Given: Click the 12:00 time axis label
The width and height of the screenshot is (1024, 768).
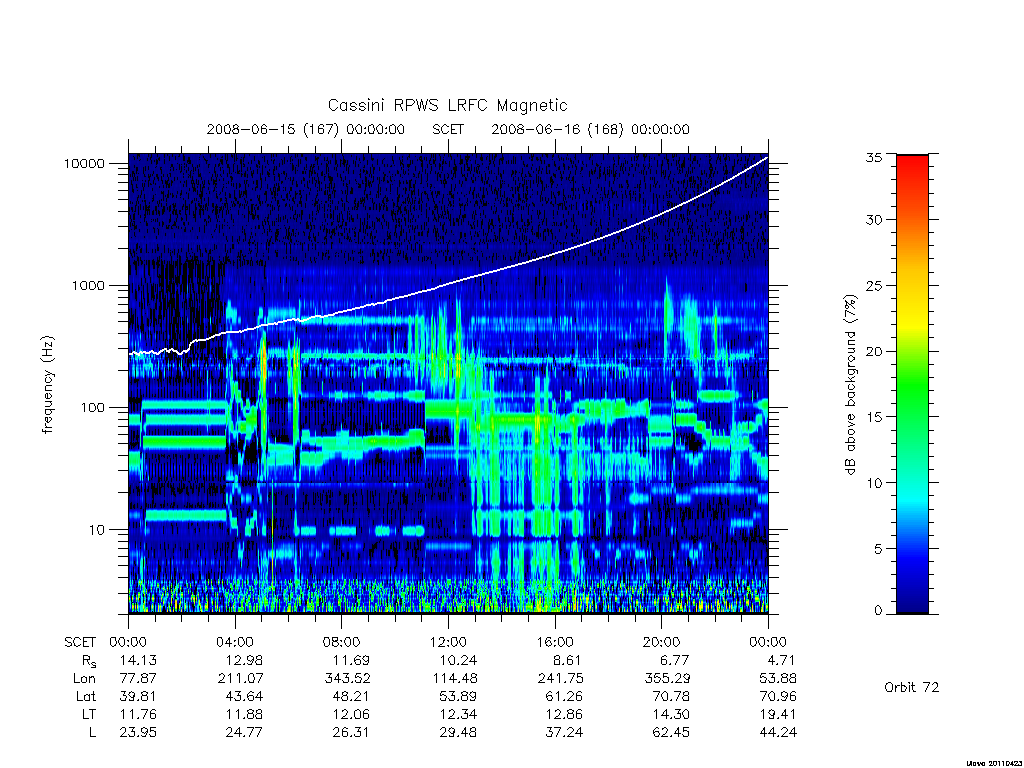Looking at the screenshot, I should [448, 642].
